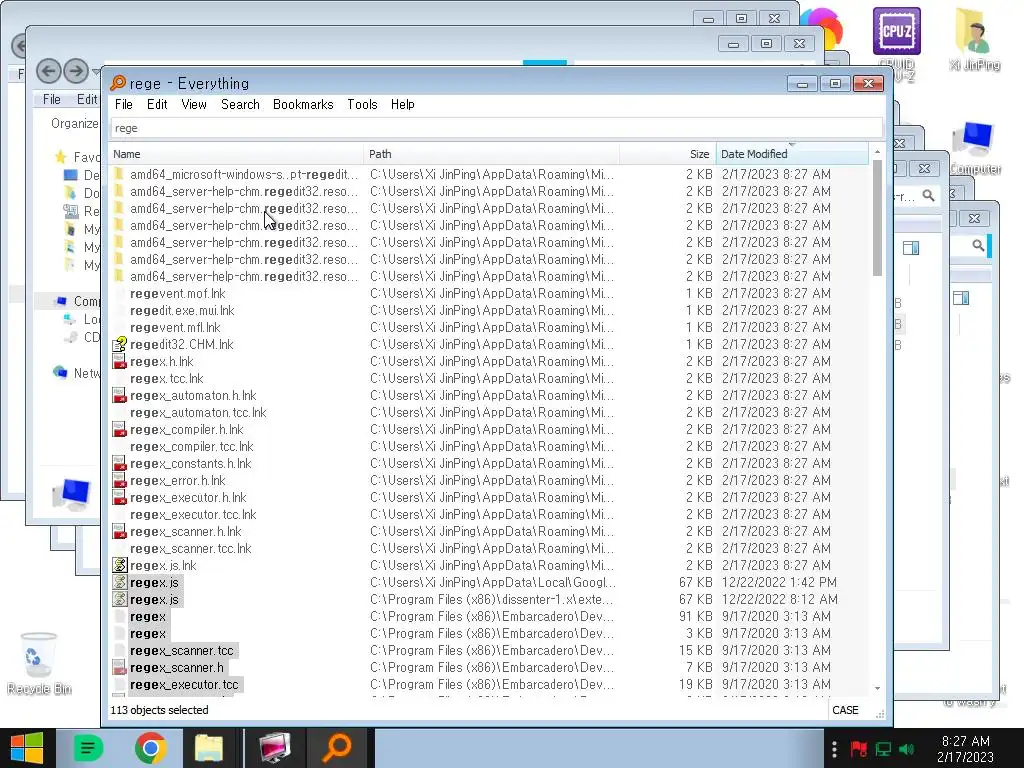Click the regex_scanner.h header file icon
1024x768 pixels.
[x=120, y=667]
